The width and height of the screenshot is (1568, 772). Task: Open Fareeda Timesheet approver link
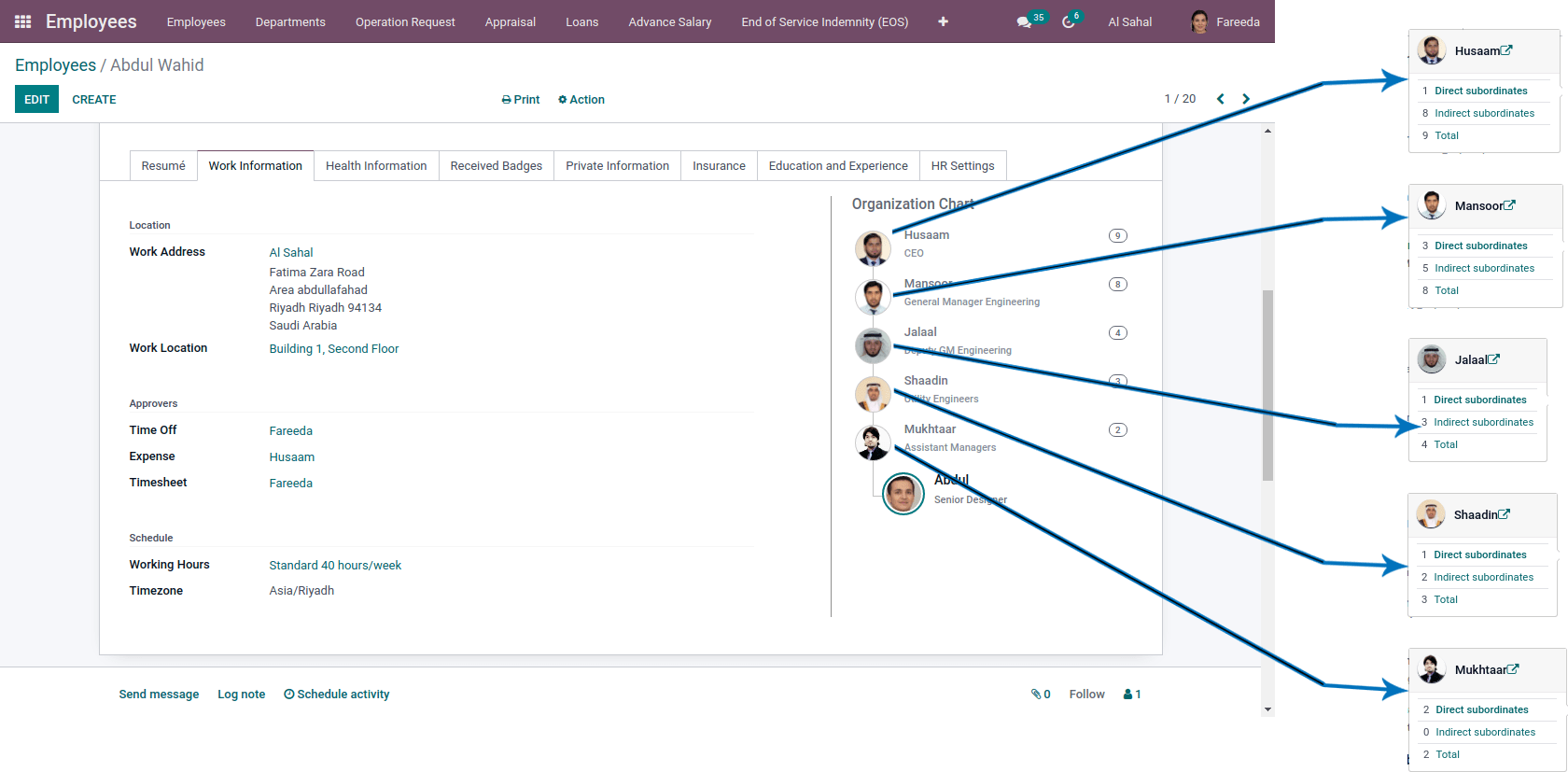pyautogui.click(x=291, y=483)
